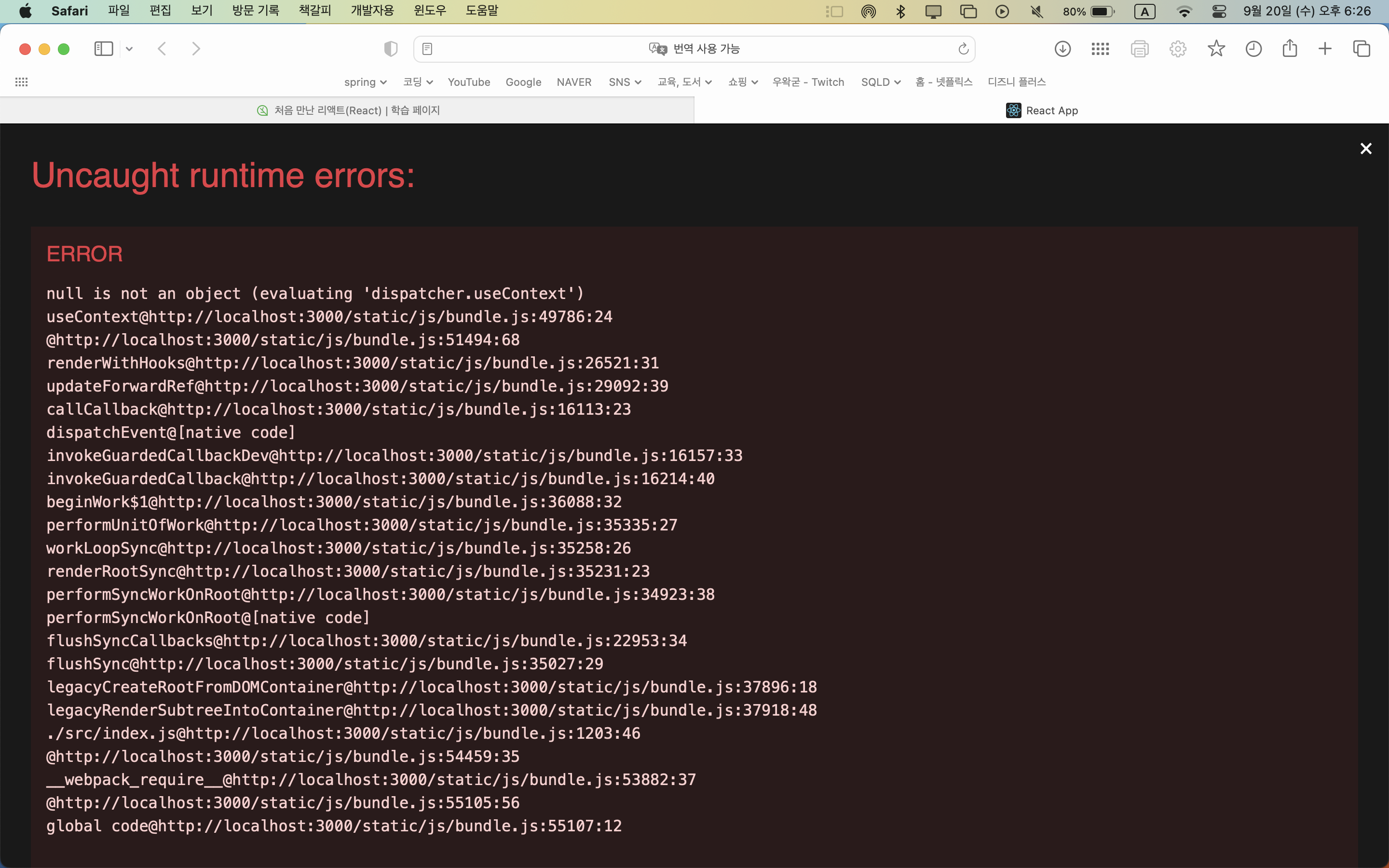The height and width of the screenshot is (868, 1389).
Task: Open the Bluetooth menu bar icon
Action: pyautogui.click(x=900, y=11)
